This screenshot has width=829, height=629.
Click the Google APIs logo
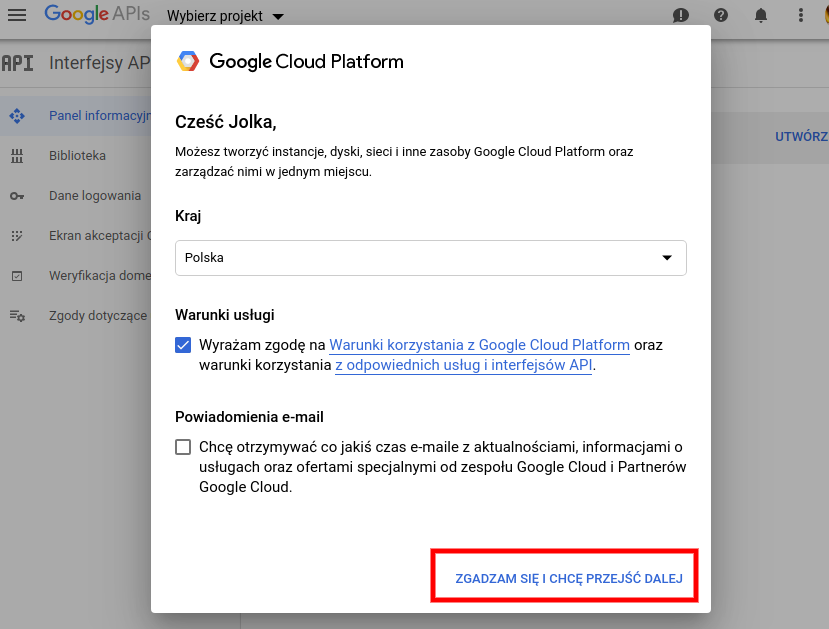(97, 14)
